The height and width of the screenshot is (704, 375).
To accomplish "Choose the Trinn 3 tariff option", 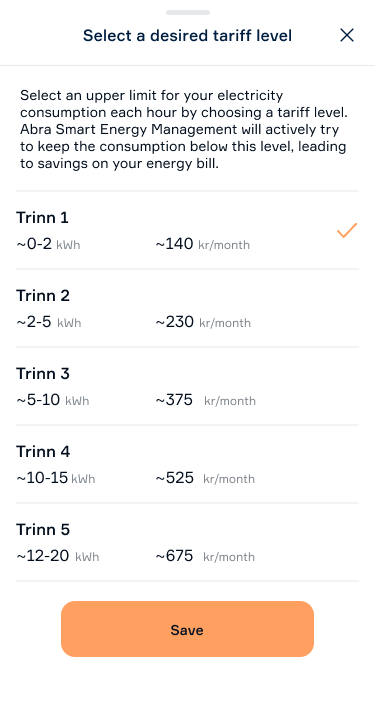I will point(187,386).
